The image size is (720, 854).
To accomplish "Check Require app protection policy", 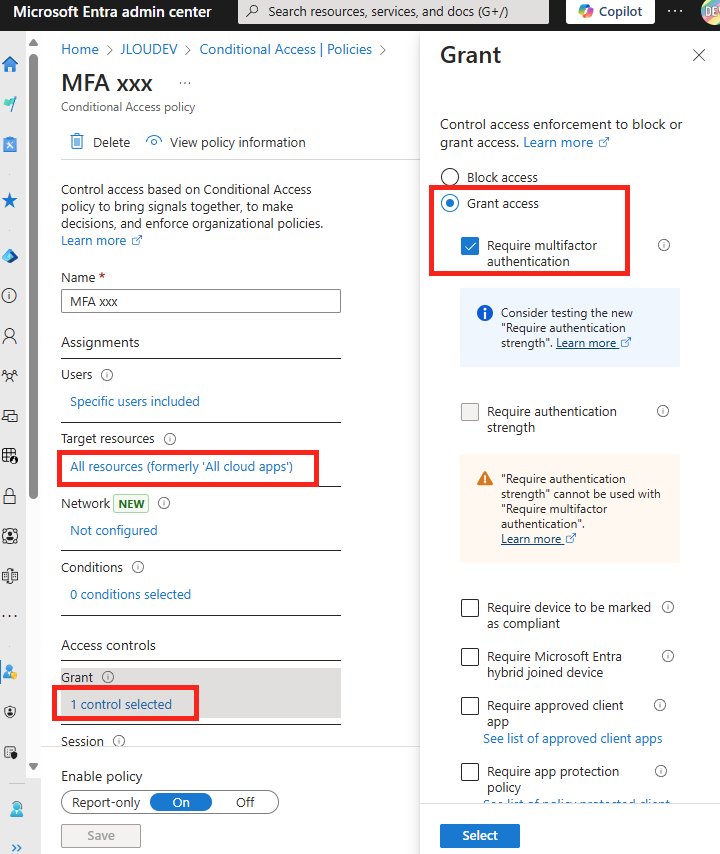I will coord(469,772).
